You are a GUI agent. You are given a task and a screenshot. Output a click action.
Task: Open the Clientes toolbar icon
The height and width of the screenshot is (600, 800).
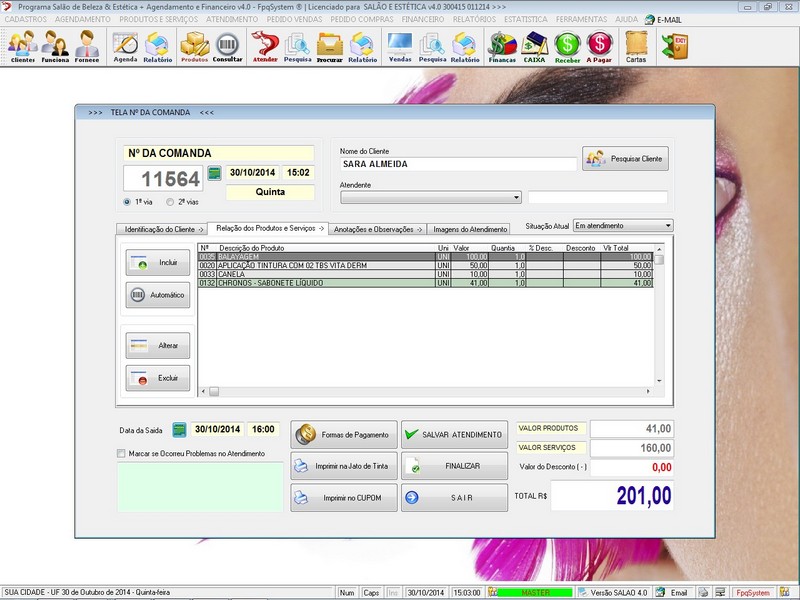tap(22, 46)
